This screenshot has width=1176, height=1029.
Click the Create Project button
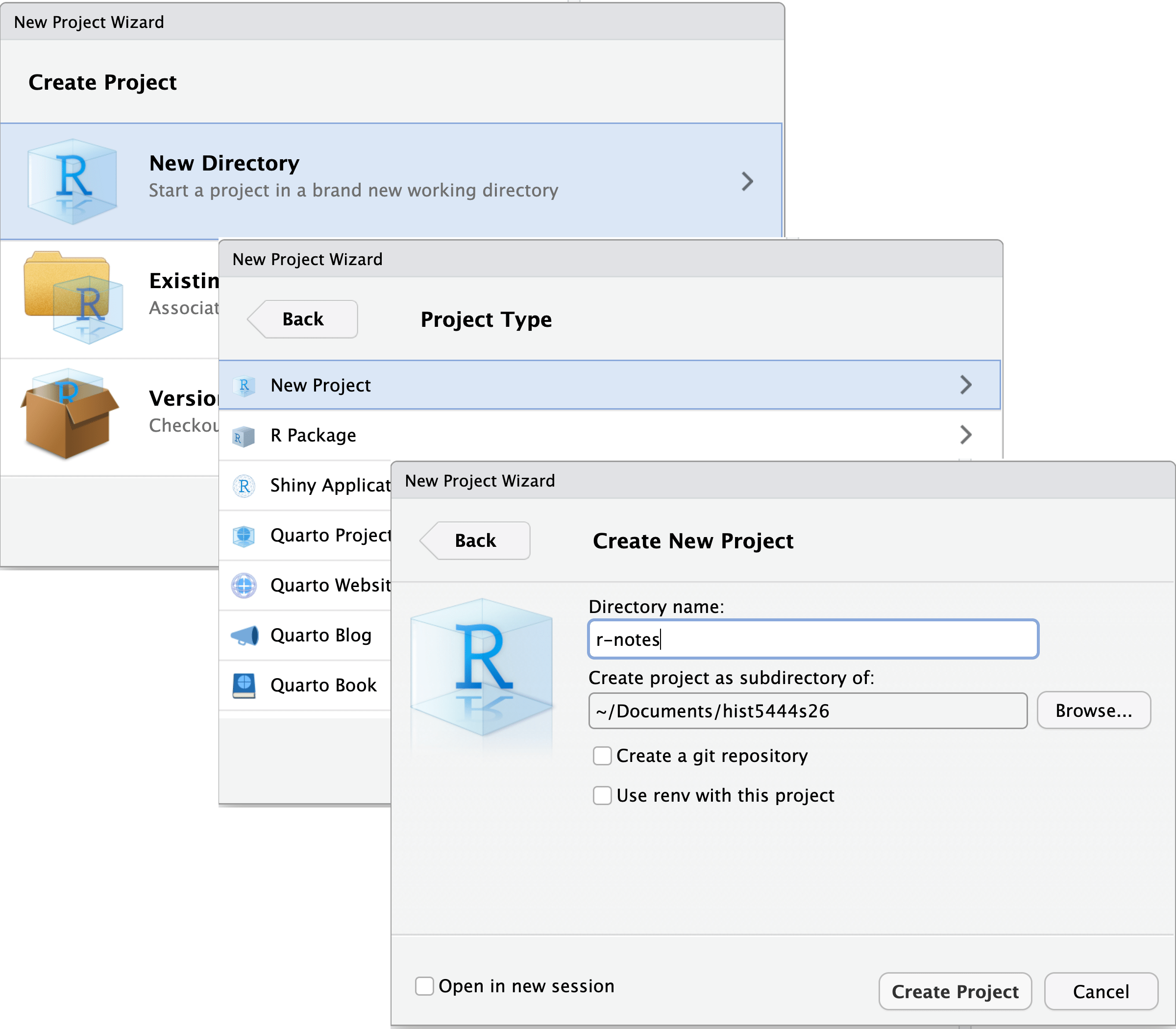pyautogui.click(x=955, y=991)
